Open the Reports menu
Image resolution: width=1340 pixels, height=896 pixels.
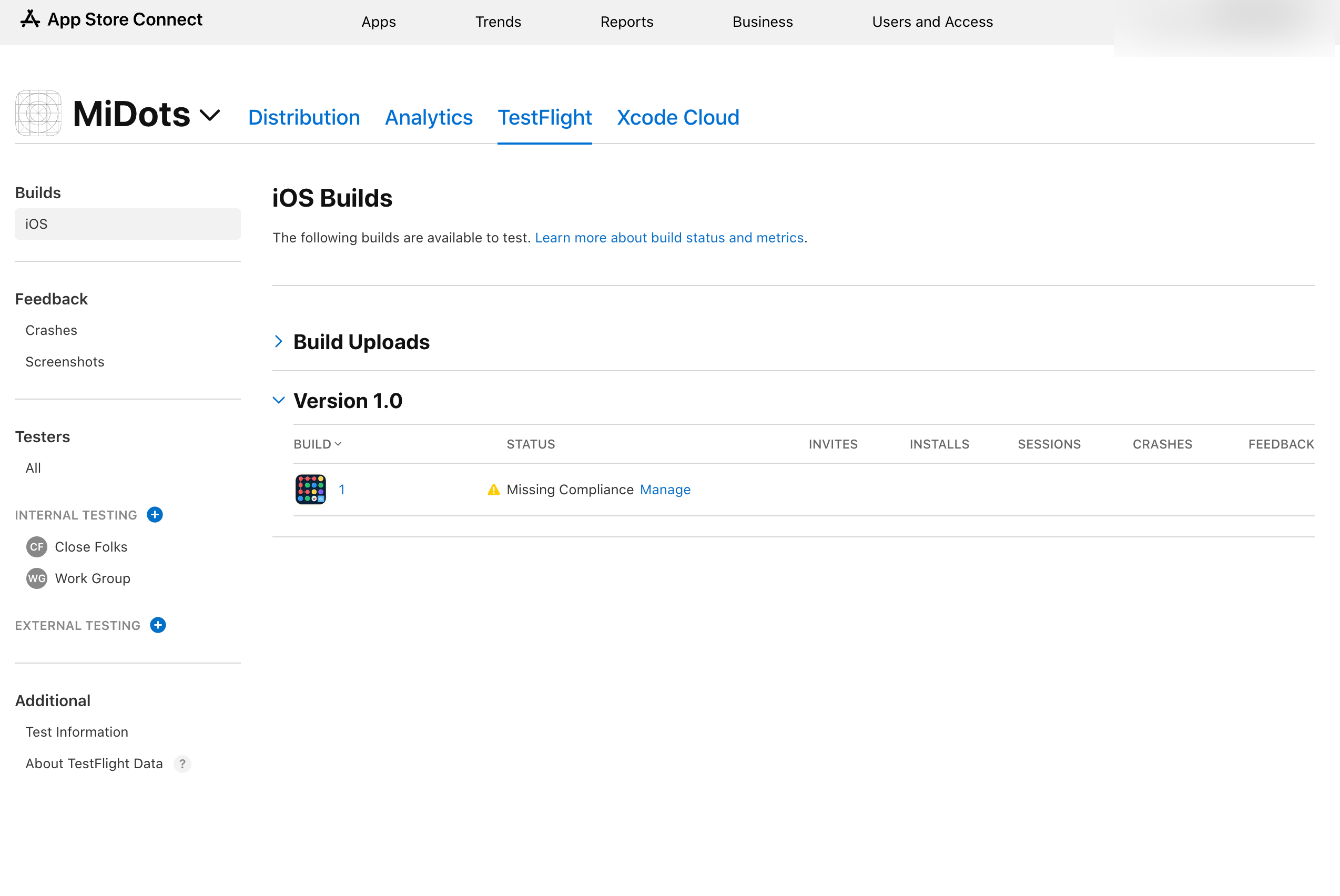click(x=627, y=22)
